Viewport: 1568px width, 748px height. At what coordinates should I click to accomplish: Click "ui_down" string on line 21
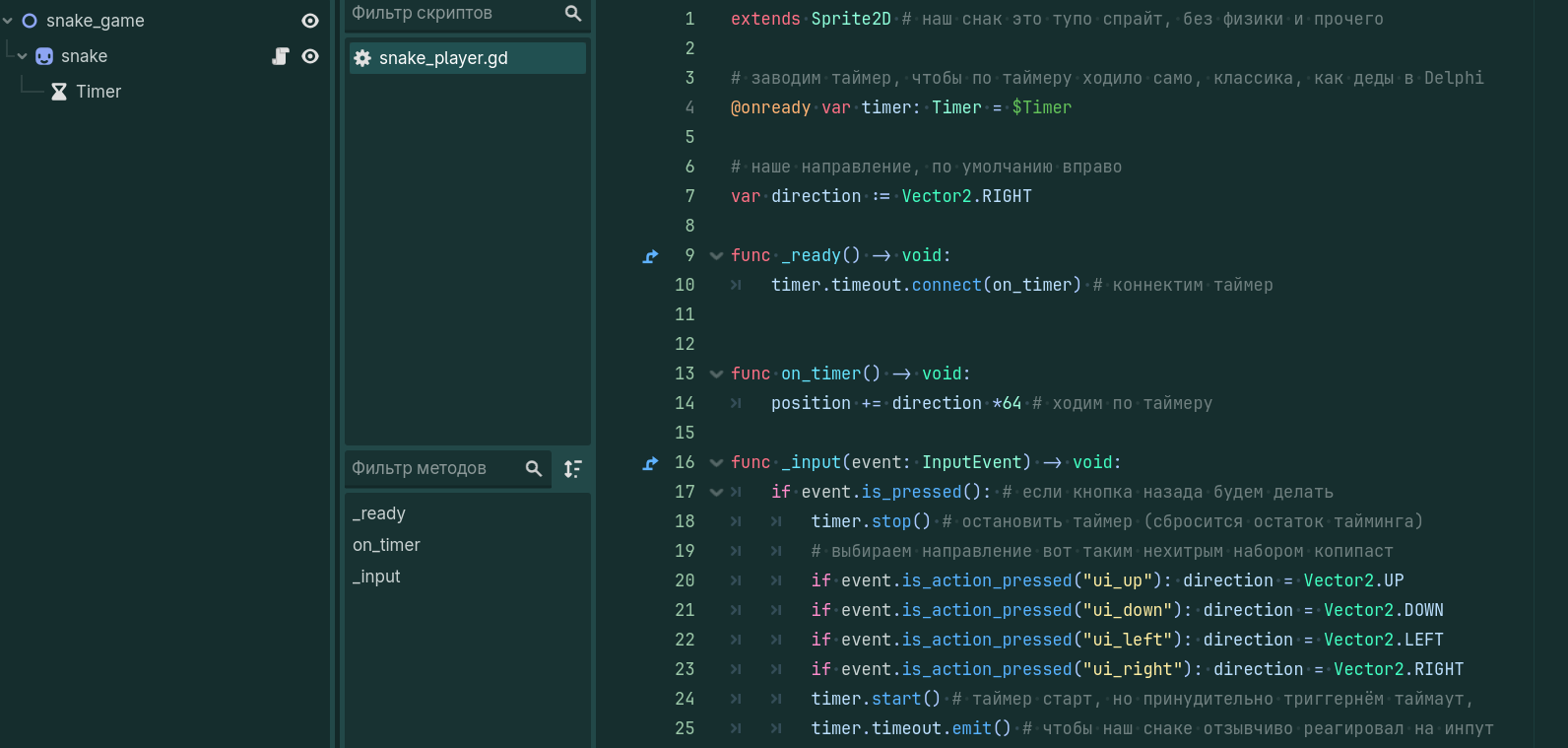click(x=1128, y=610)
